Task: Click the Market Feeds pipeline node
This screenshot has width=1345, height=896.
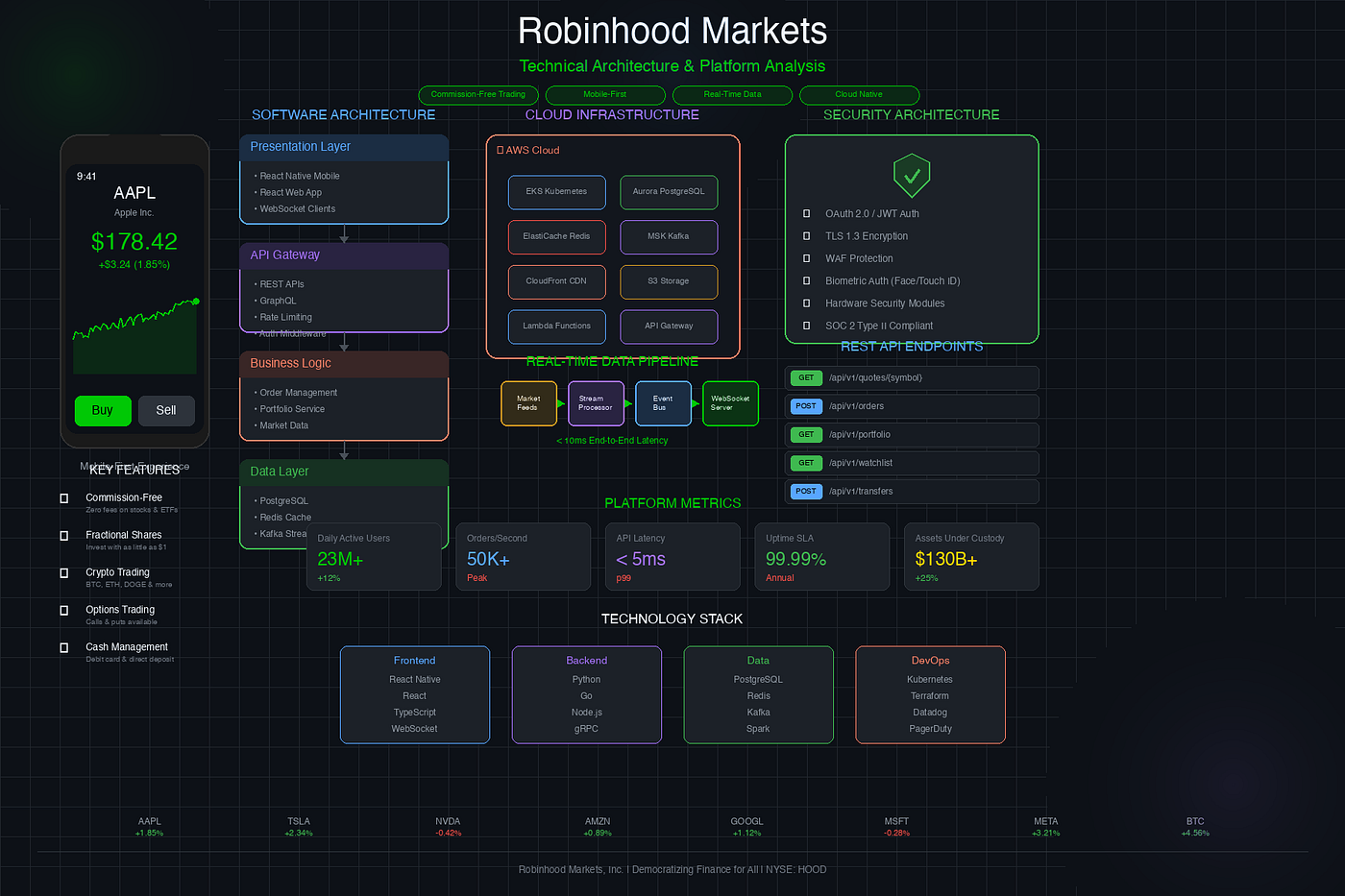Action: [528, 402]
